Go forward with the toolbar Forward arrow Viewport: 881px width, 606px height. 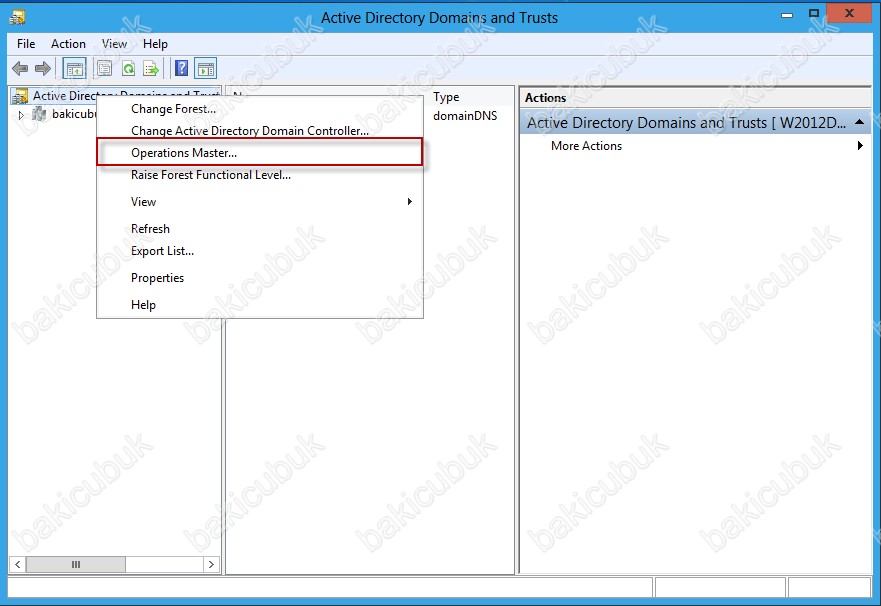click(43, 69)
